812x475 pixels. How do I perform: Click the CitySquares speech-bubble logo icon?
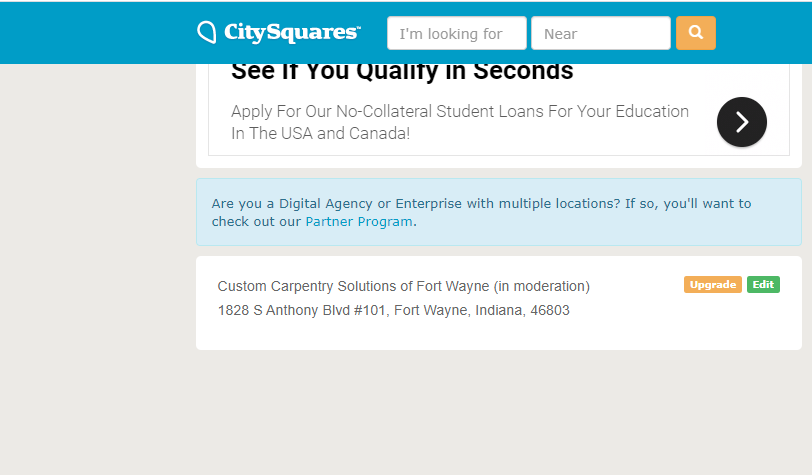point(207,32)
